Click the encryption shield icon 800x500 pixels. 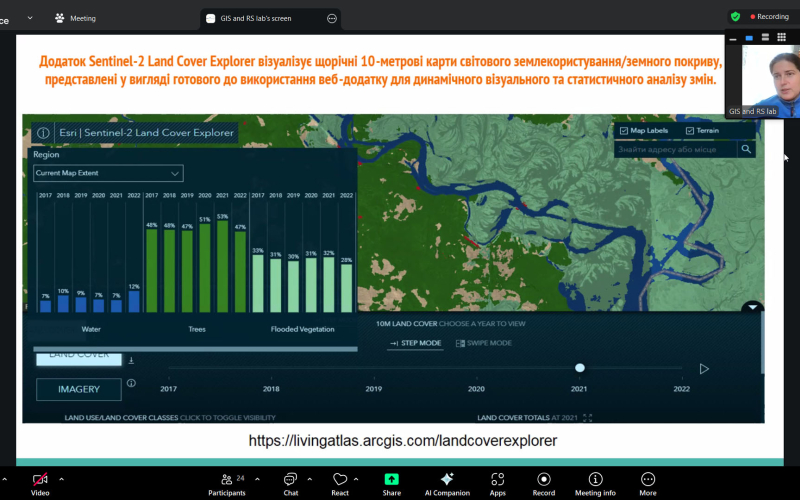click(735, 16)
